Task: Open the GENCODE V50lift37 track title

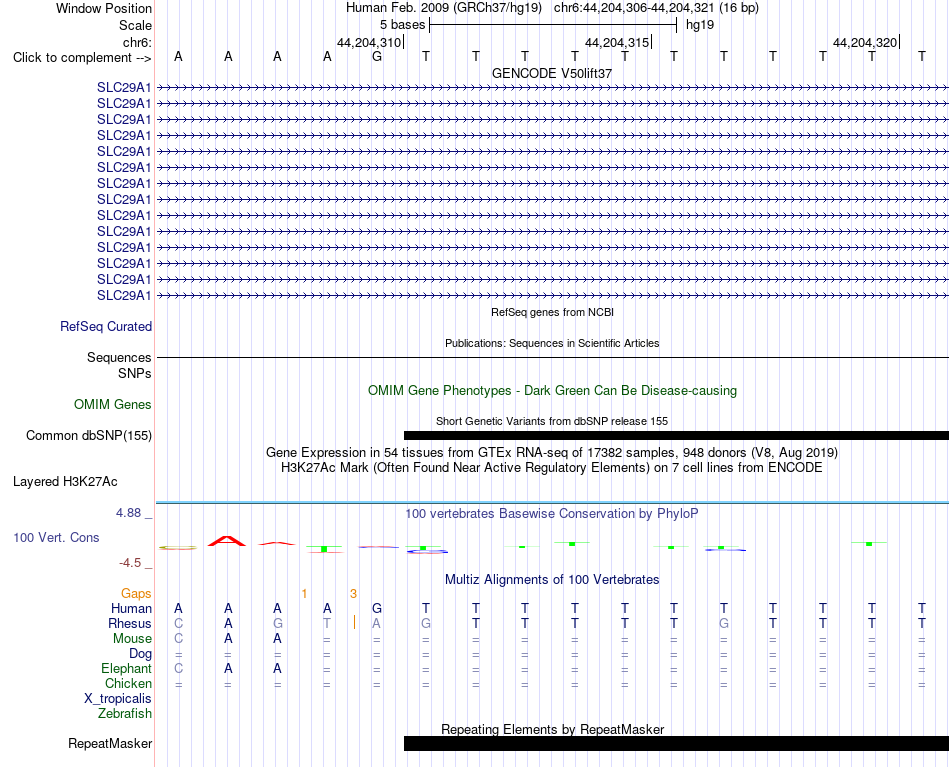Action: [552, 73]
